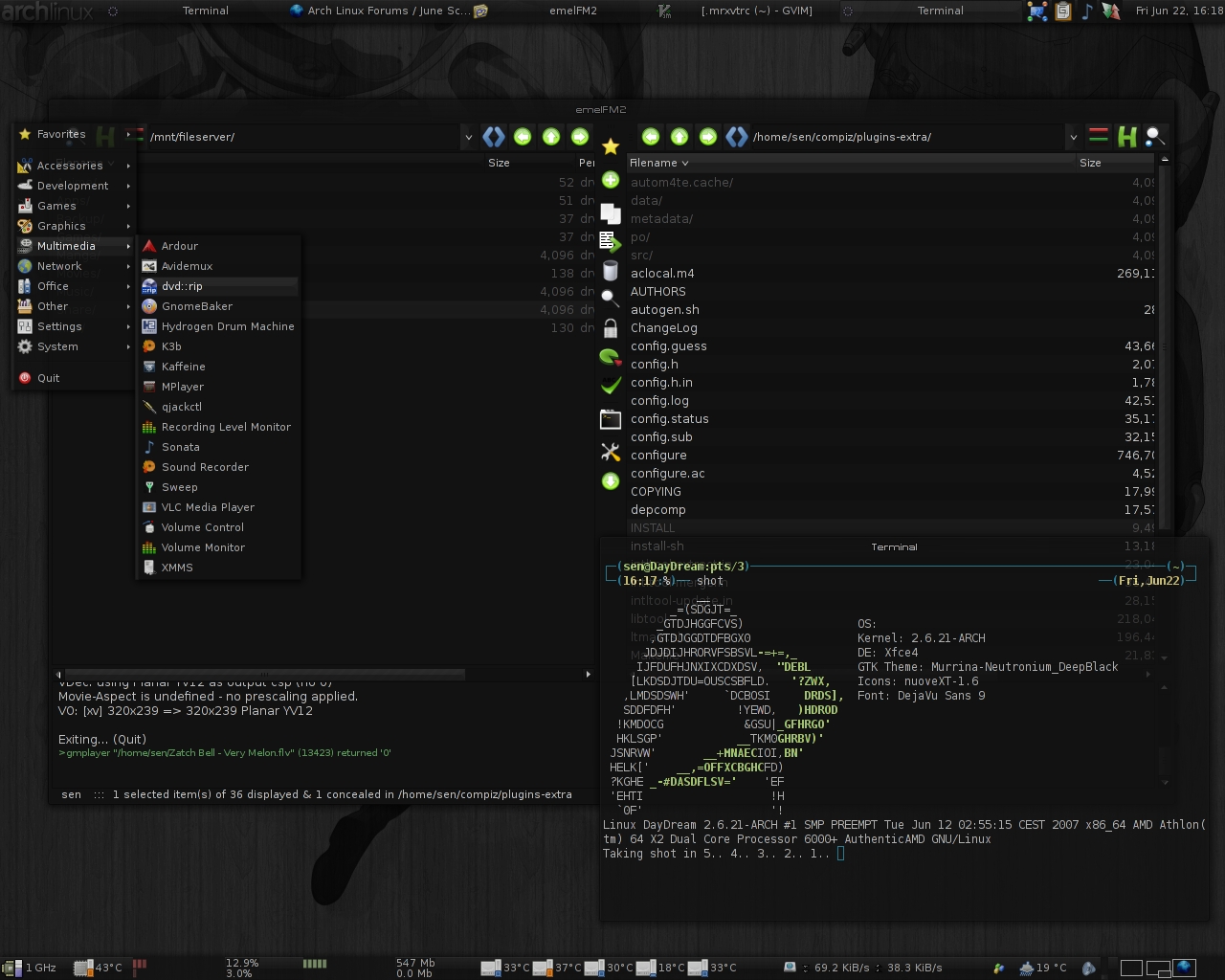1225x980 pixels.
Task: Click the magnifier find icon in center toolbar
Action: click(x=611, y=299)
